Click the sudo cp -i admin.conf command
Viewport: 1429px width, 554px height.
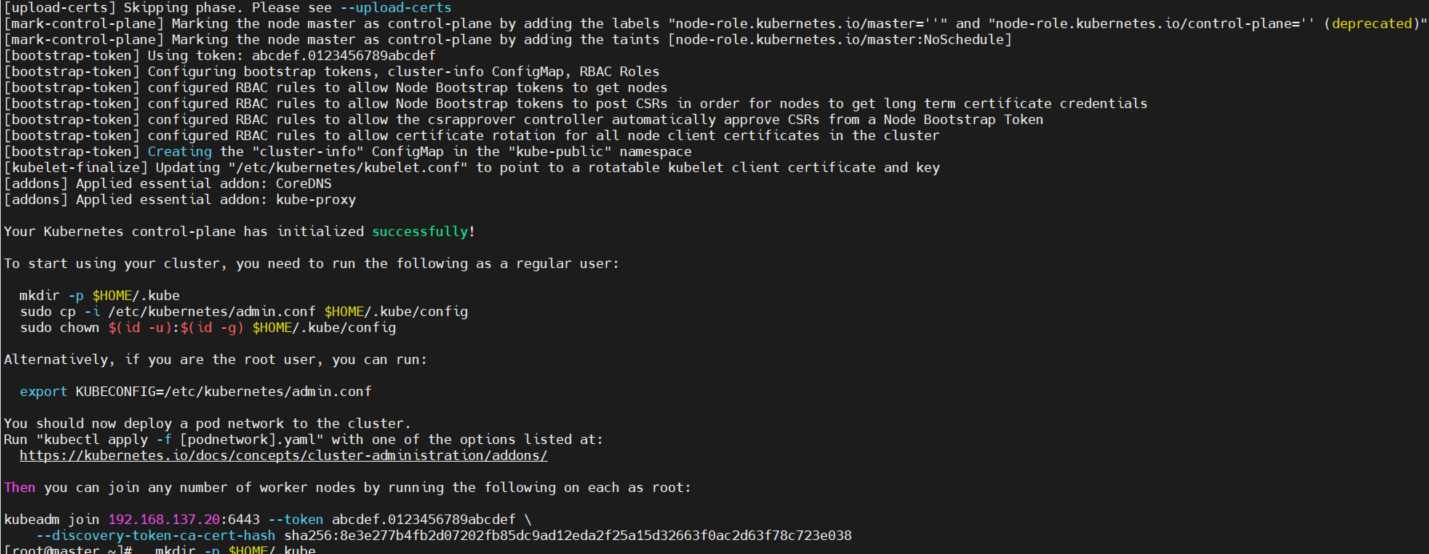point(243,311)
